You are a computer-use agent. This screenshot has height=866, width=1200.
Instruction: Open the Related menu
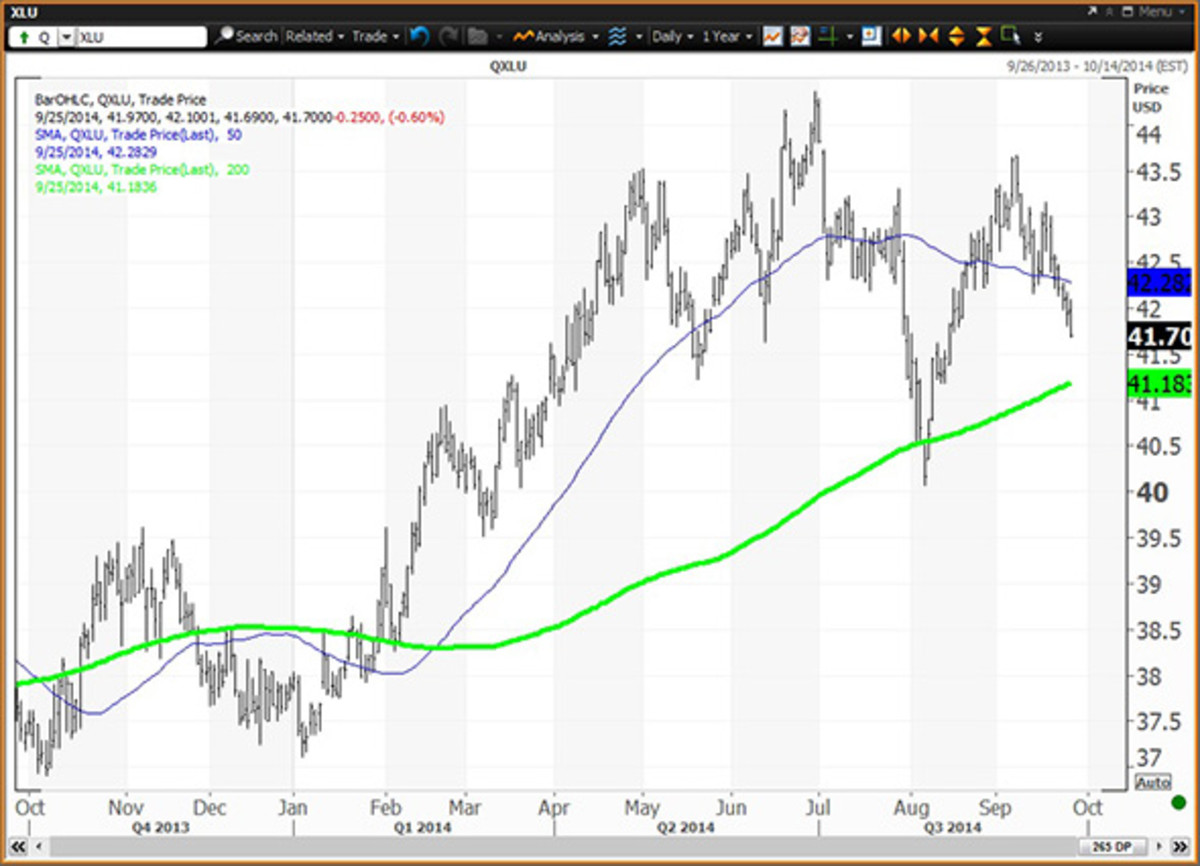(x=314, y=36)
